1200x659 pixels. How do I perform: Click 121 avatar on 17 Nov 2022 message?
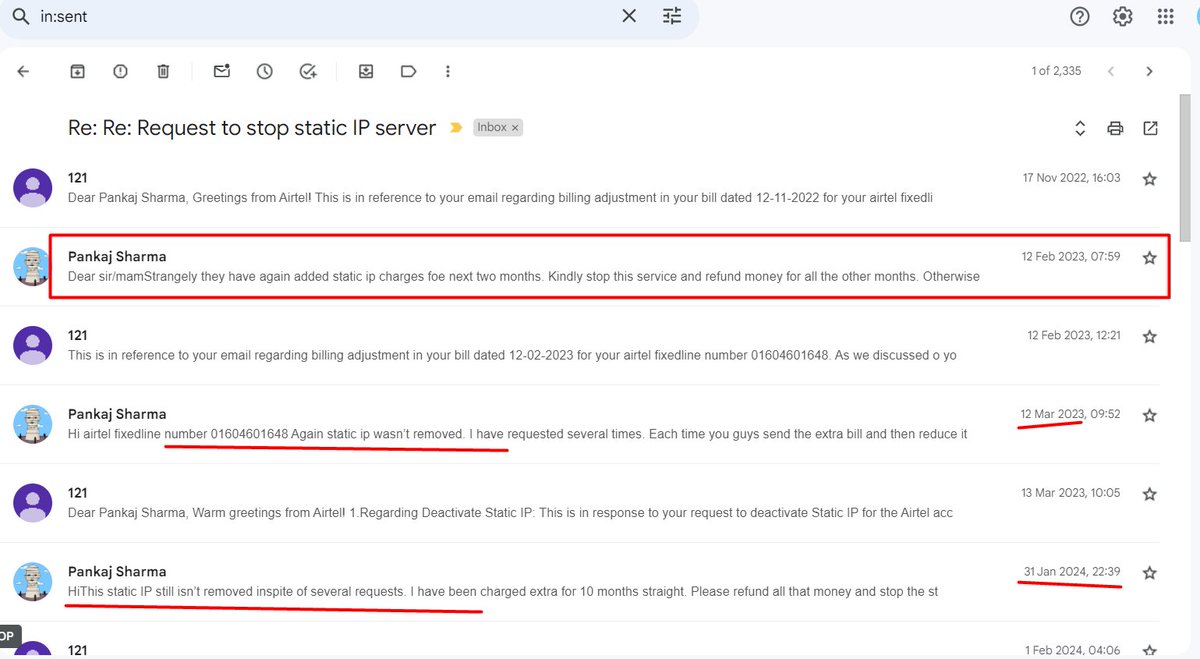pyautogui.click(x=33, y=188)
